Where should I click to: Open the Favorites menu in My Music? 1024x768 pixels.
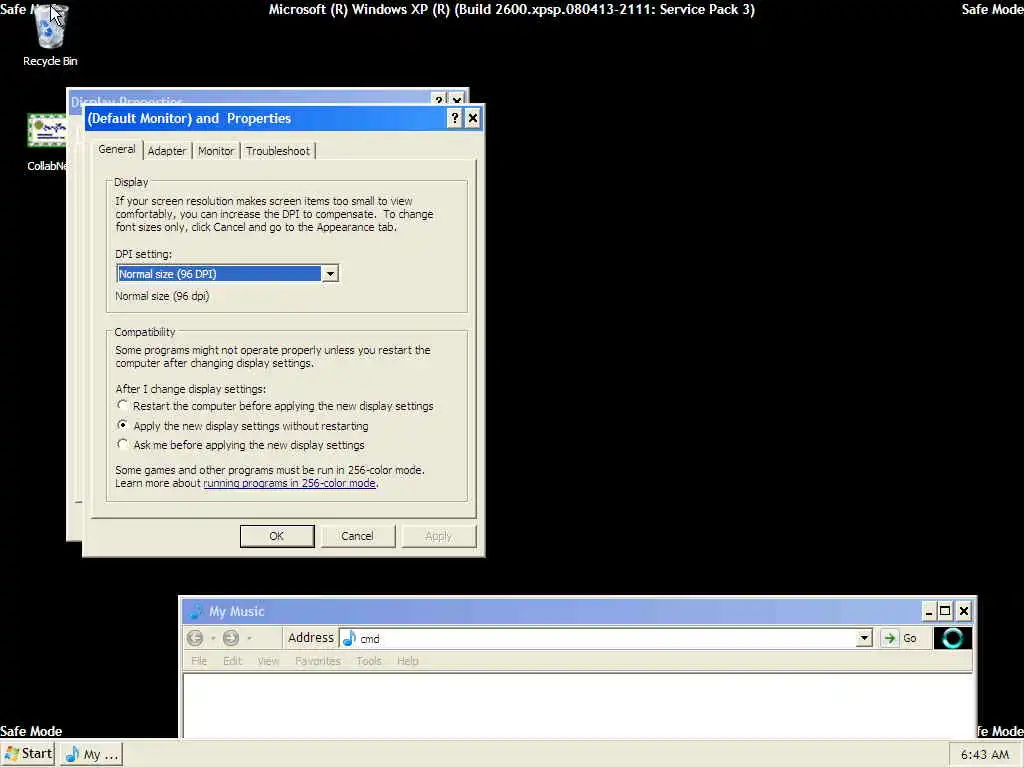pos(318,661)
